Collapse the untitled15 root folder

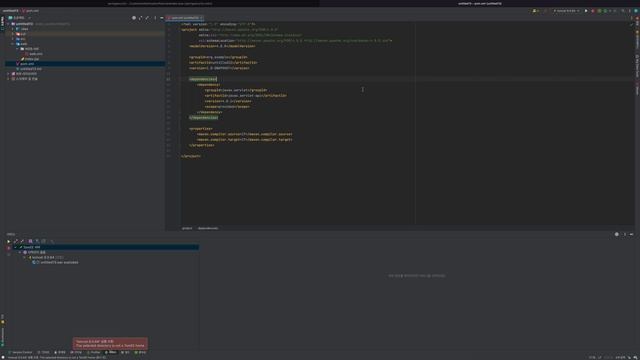click(9, 24)
